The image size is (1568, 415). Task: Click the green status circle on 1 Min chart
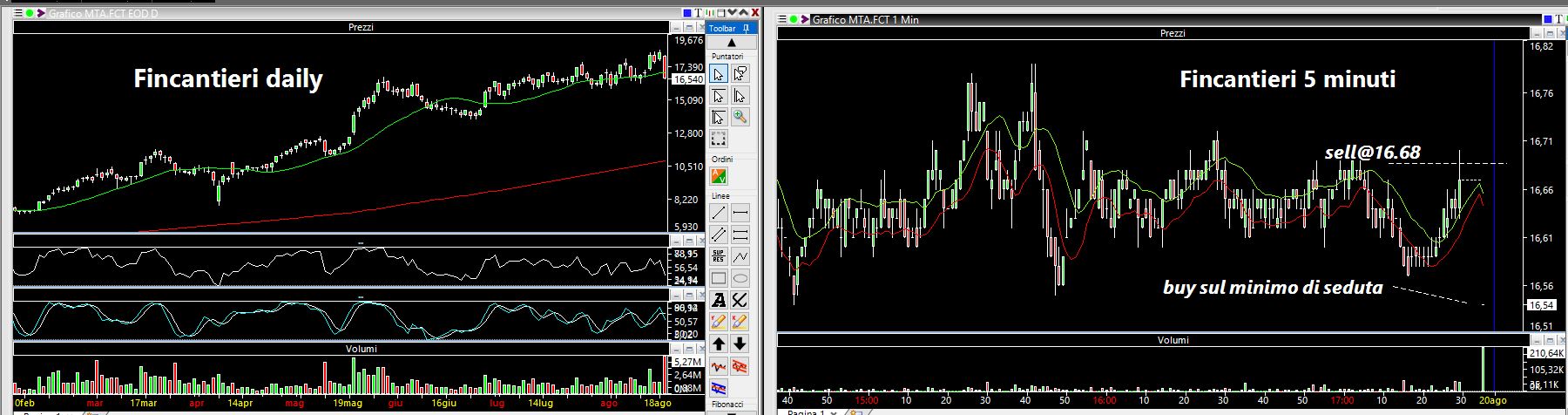click(x=794, y=19)
